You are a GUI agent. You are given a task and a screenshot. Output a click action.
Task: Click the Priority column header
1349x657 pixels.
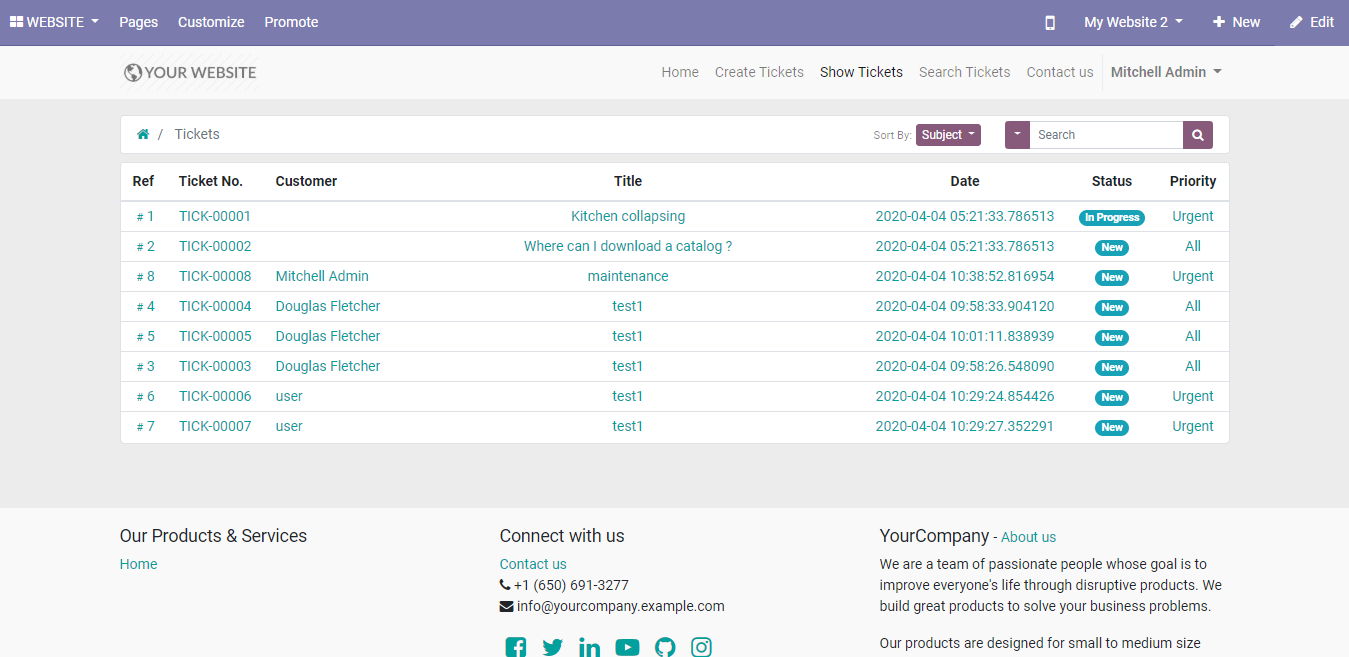tap(1193, 181)
